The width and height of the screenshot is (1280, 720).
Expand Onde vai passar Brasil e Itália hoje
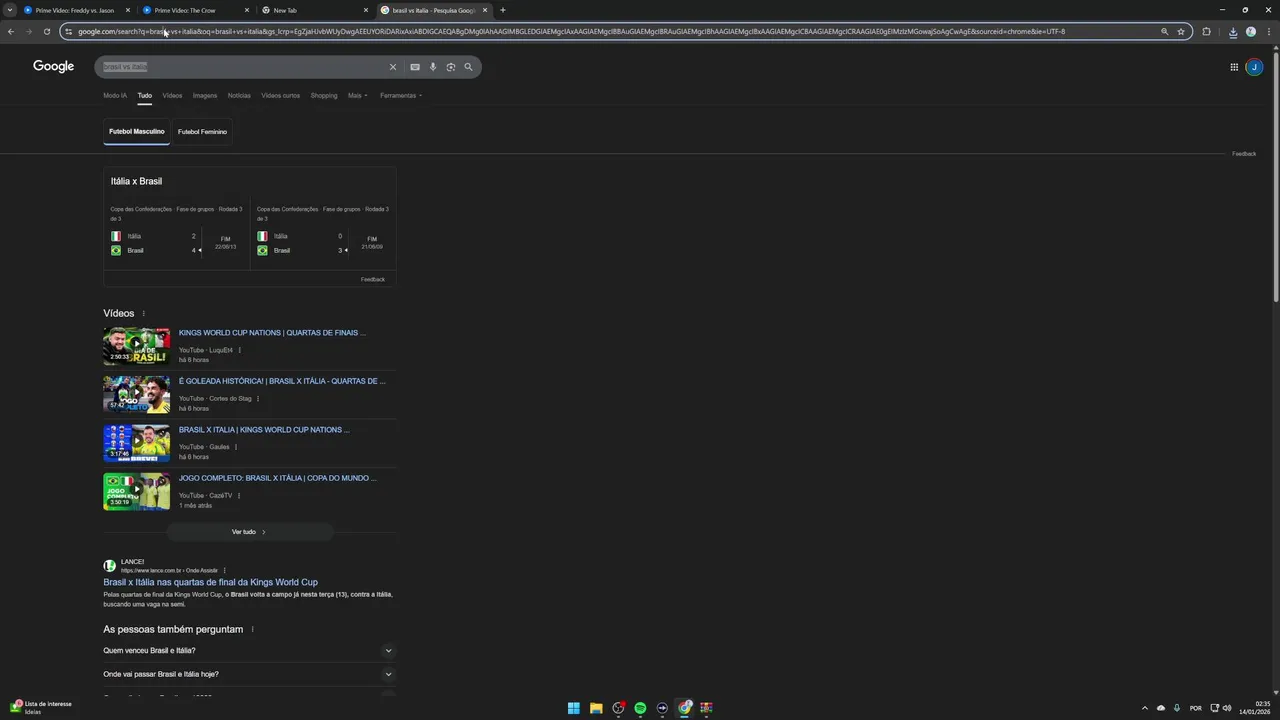coord(249,674)
